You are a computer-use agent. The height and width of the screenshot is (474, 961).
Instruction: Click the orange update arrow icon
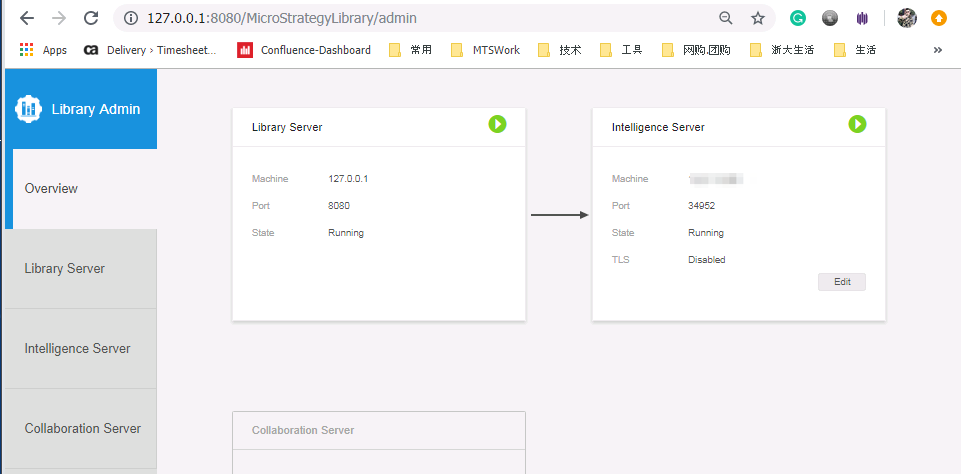coord(939,18)
